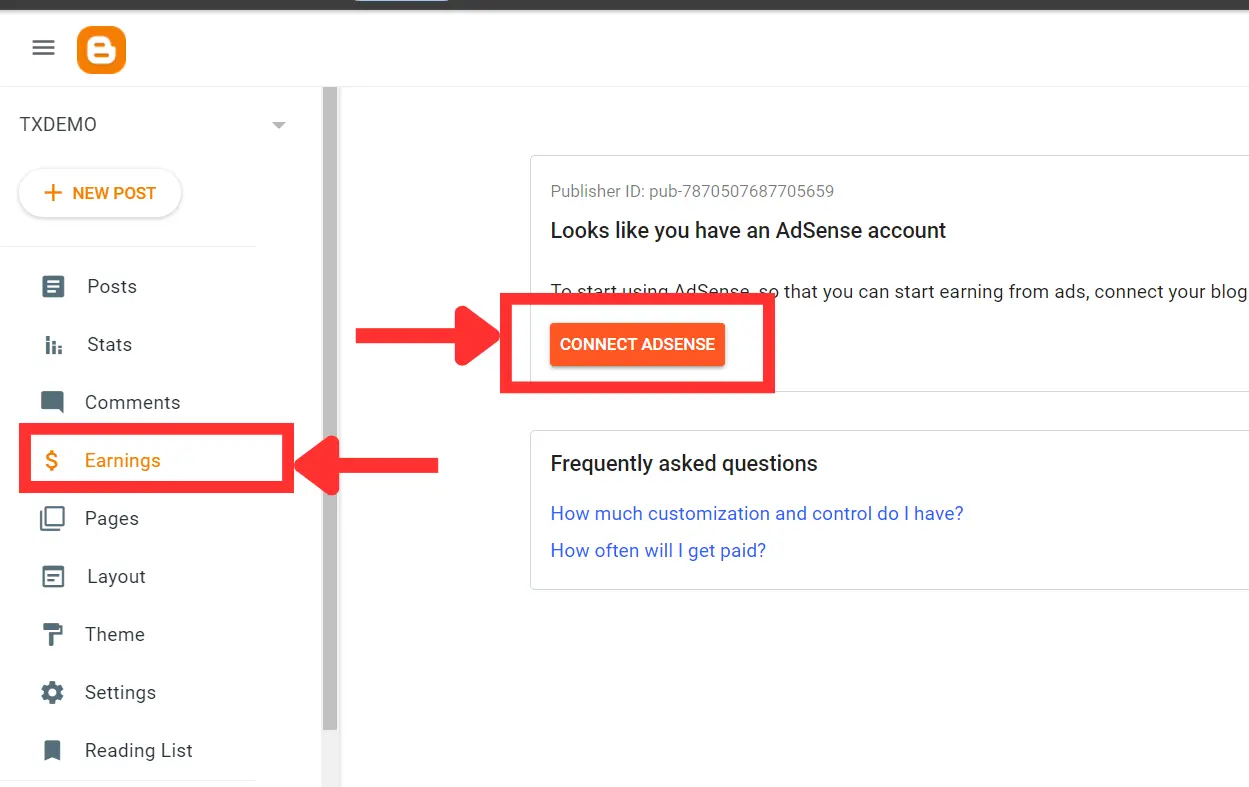Select the Earnings dollar icon
Screen dimensions: 1249x787
tap(51, 460)
